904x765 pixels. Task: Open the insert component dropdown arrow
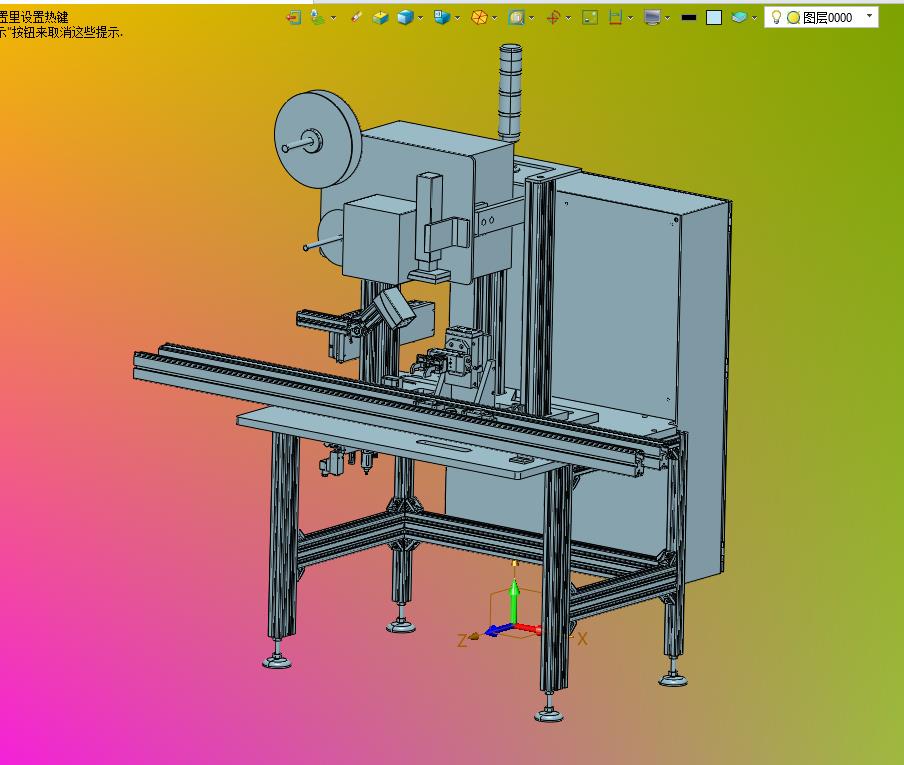(x=333, y=18)
